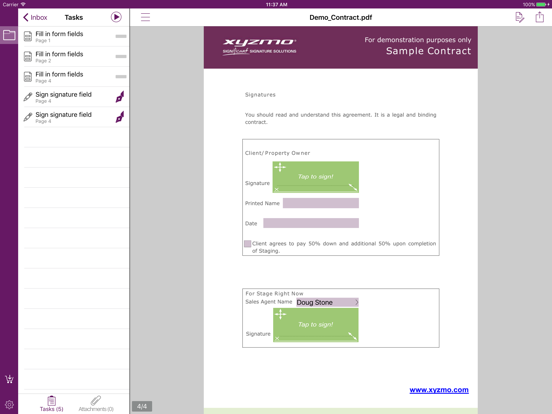Tap the pen icon of second signature task
Image resolution: width=552 pixels, height=414 pixels.
(x=120, y=117)
